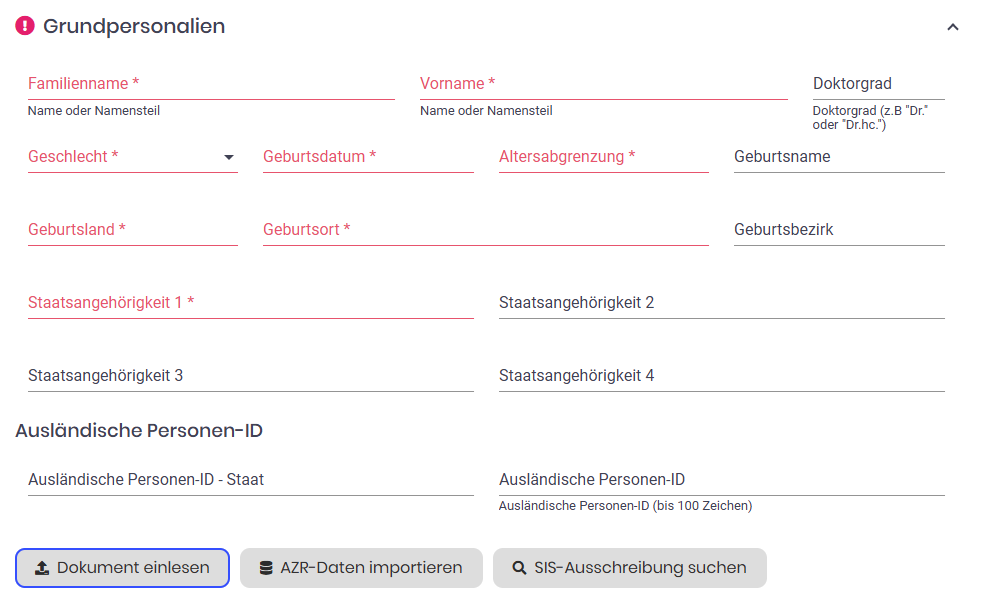Screen dimensions: 1003x610
Task: Select the Geburtsort field
Action: click(x=485, y=230)
